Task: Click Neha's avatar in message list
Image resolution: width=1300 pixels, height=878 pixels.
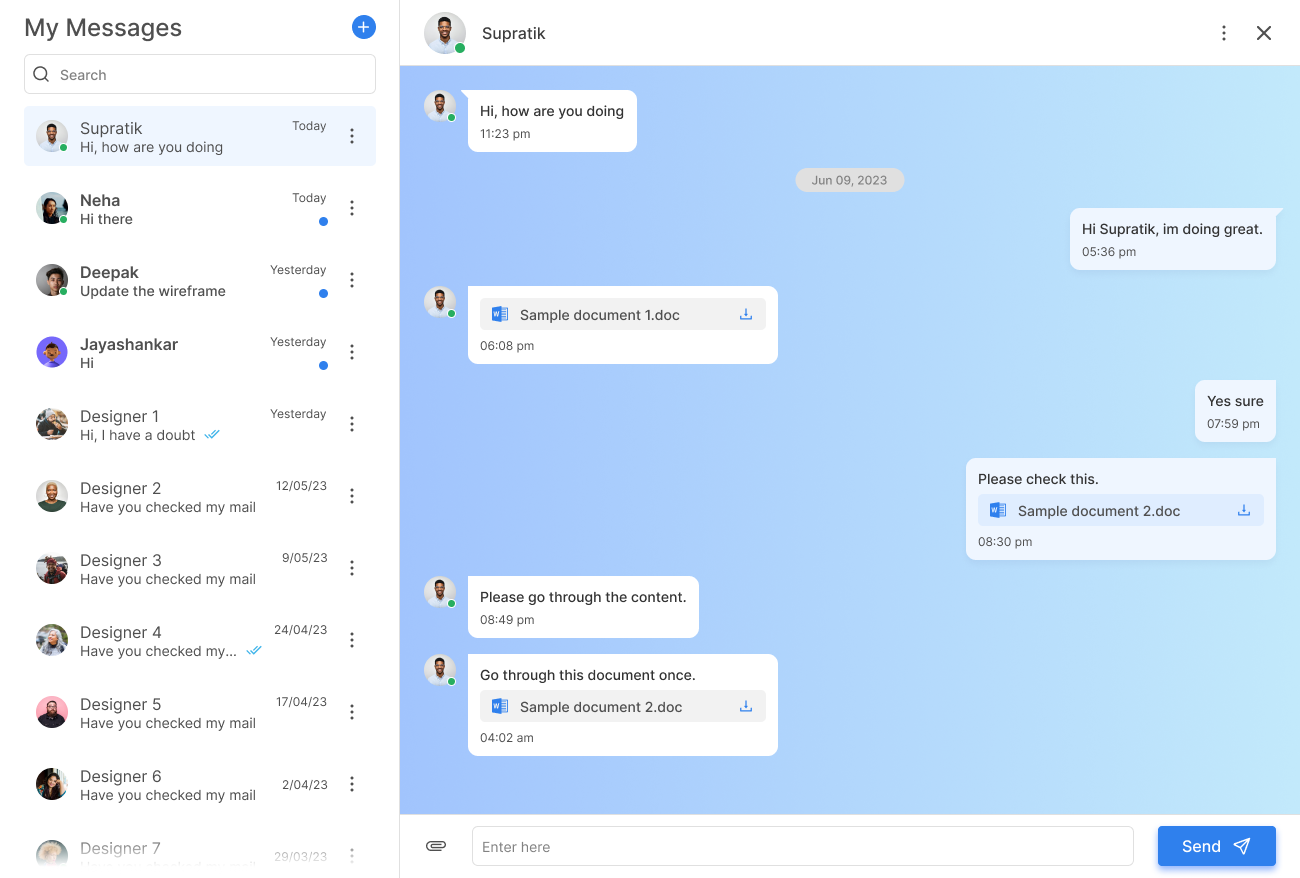Action: tap(52, 208)
